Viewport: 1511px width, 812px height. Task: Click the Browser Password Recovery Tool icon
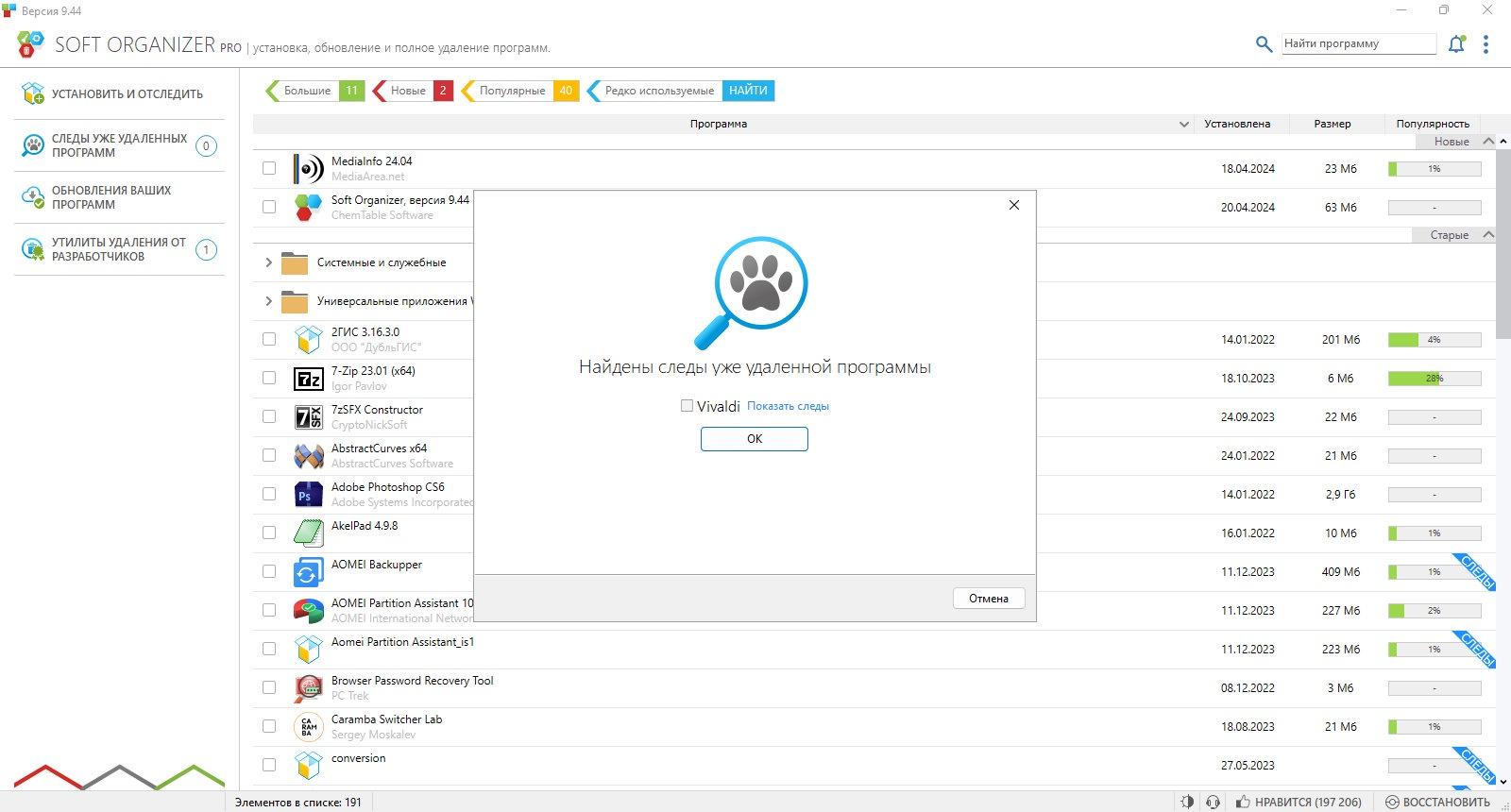click(x=308, y=688)
